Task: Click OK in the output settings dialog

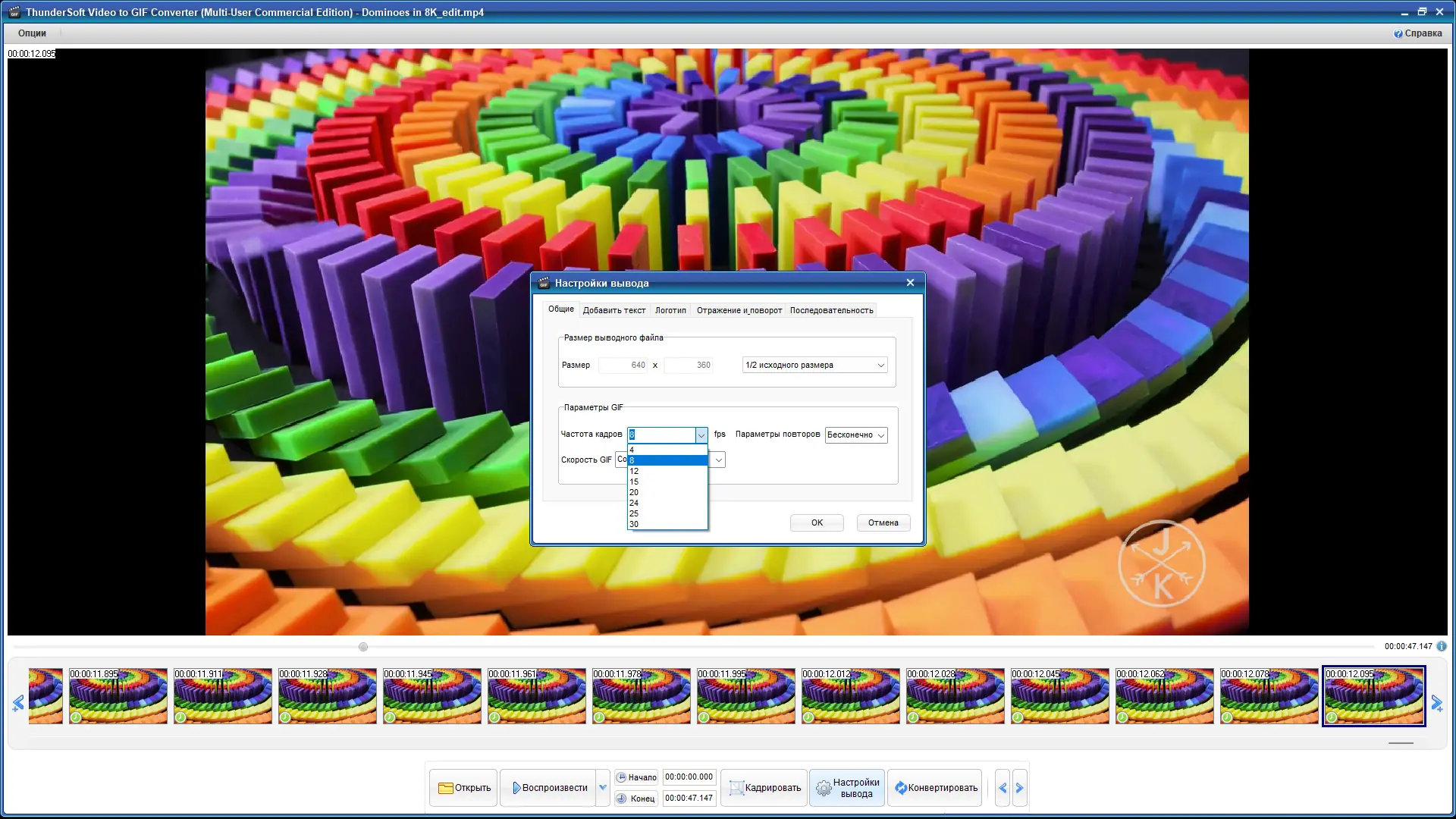Action: pyautogui.click(x=817, y=522)
